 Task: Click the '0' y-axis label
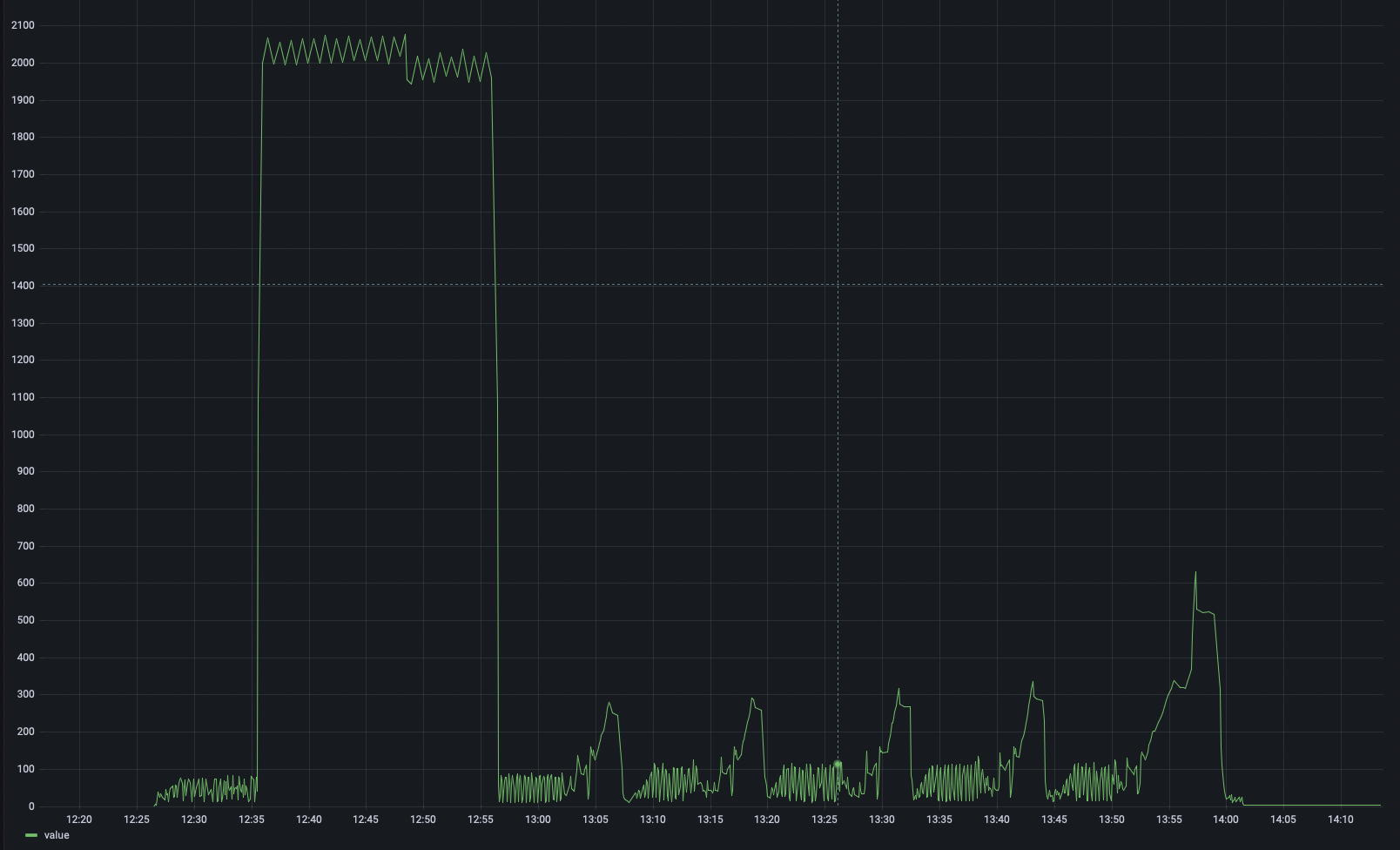(31, 806)
